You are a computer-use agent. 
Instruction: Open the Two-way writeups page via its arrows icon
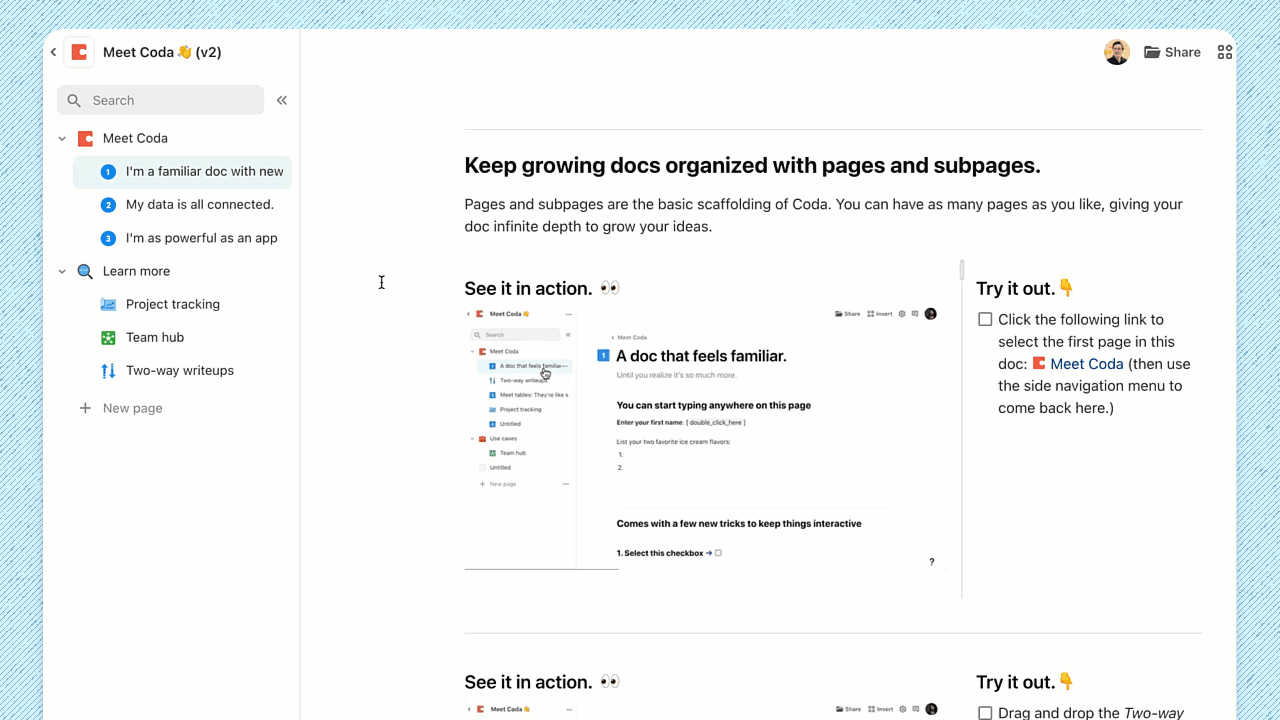pyautogui.click(x=108, y=370)
